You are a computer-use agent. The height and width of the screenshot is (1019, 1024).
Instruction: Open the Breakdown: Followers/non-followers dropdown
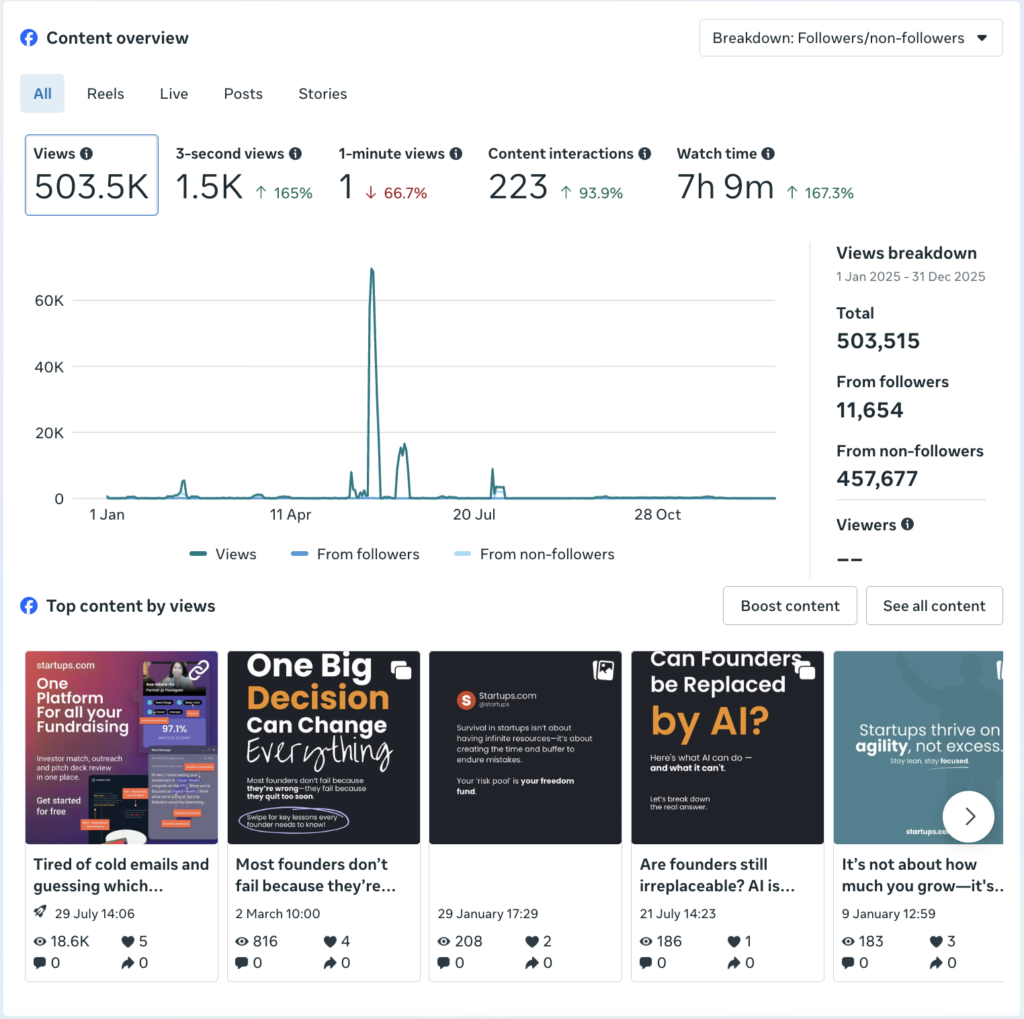pos(850,37)
